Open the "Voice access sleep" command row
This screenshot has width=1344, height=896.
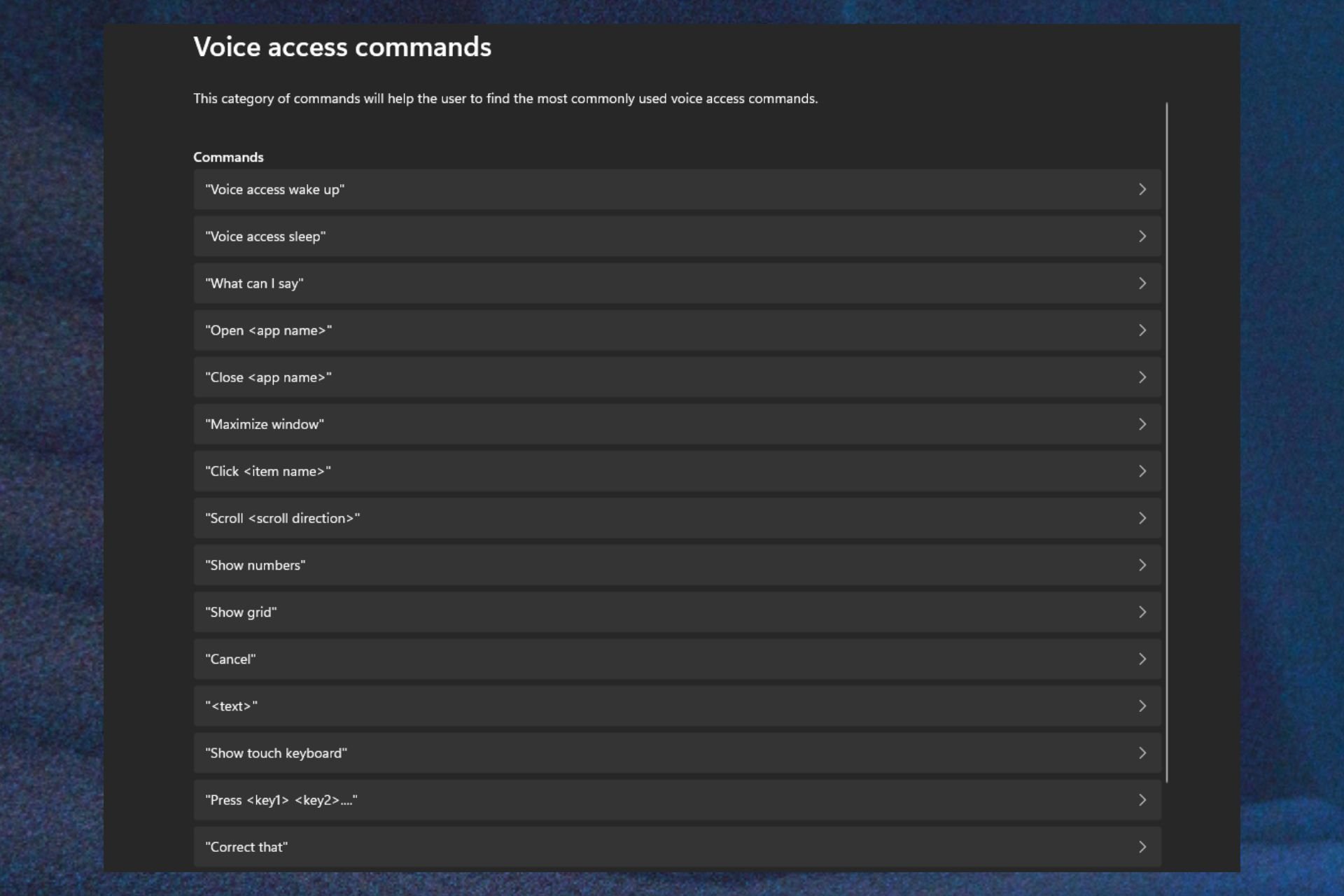(677, 237)
